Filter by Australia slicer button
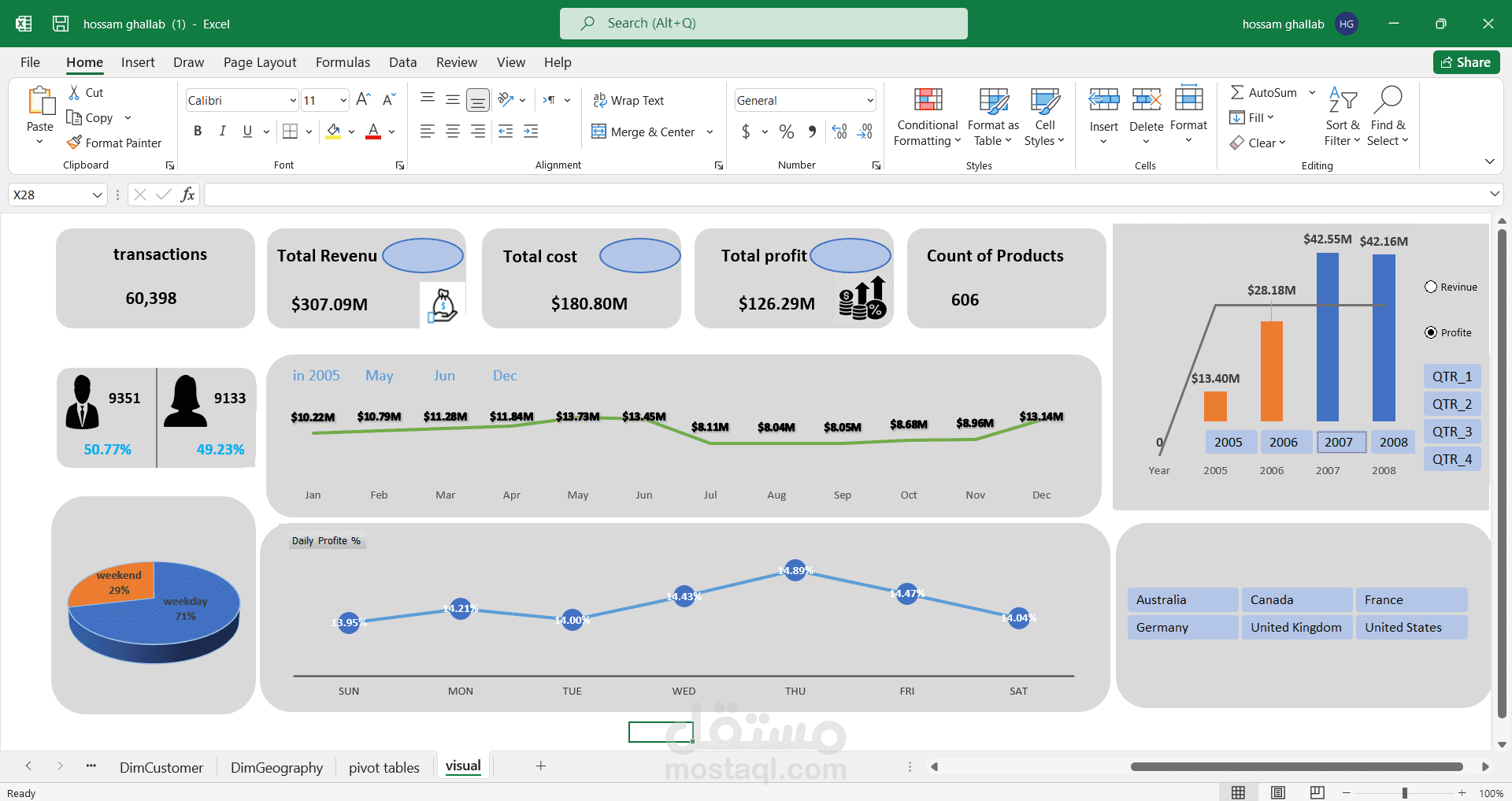 click(1183, 599)
